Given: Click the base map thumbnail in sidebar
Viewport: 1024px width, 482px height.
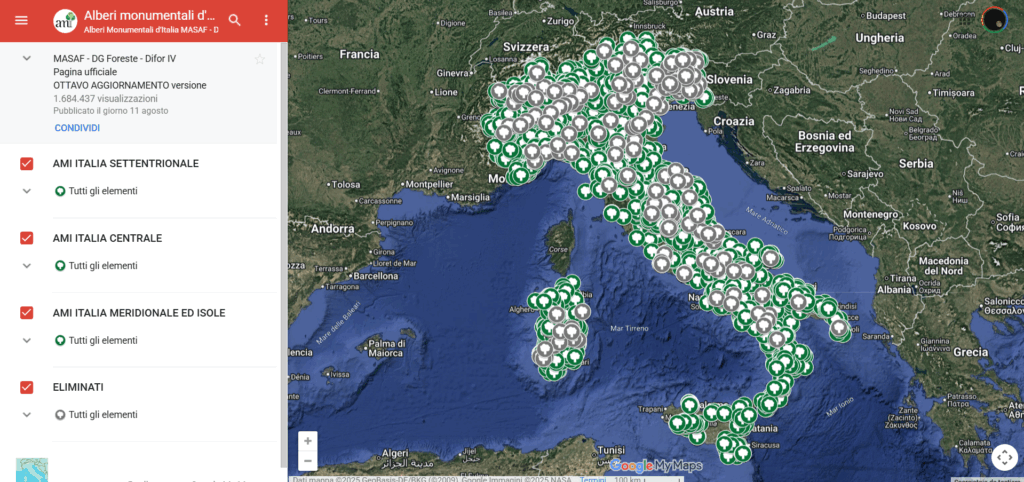Looking at the screenshot, I should click(x=32, y=470).
